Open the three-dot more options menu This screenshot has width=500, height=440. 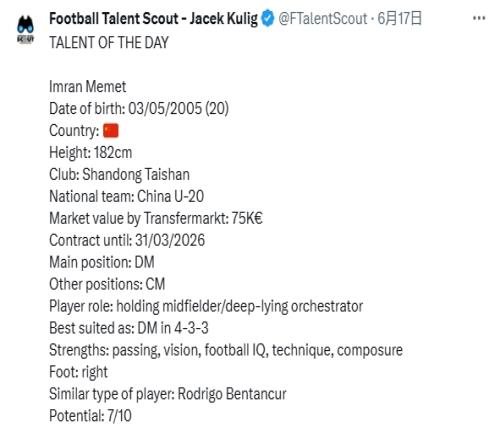pyautogui.click(x=479, y=18)
